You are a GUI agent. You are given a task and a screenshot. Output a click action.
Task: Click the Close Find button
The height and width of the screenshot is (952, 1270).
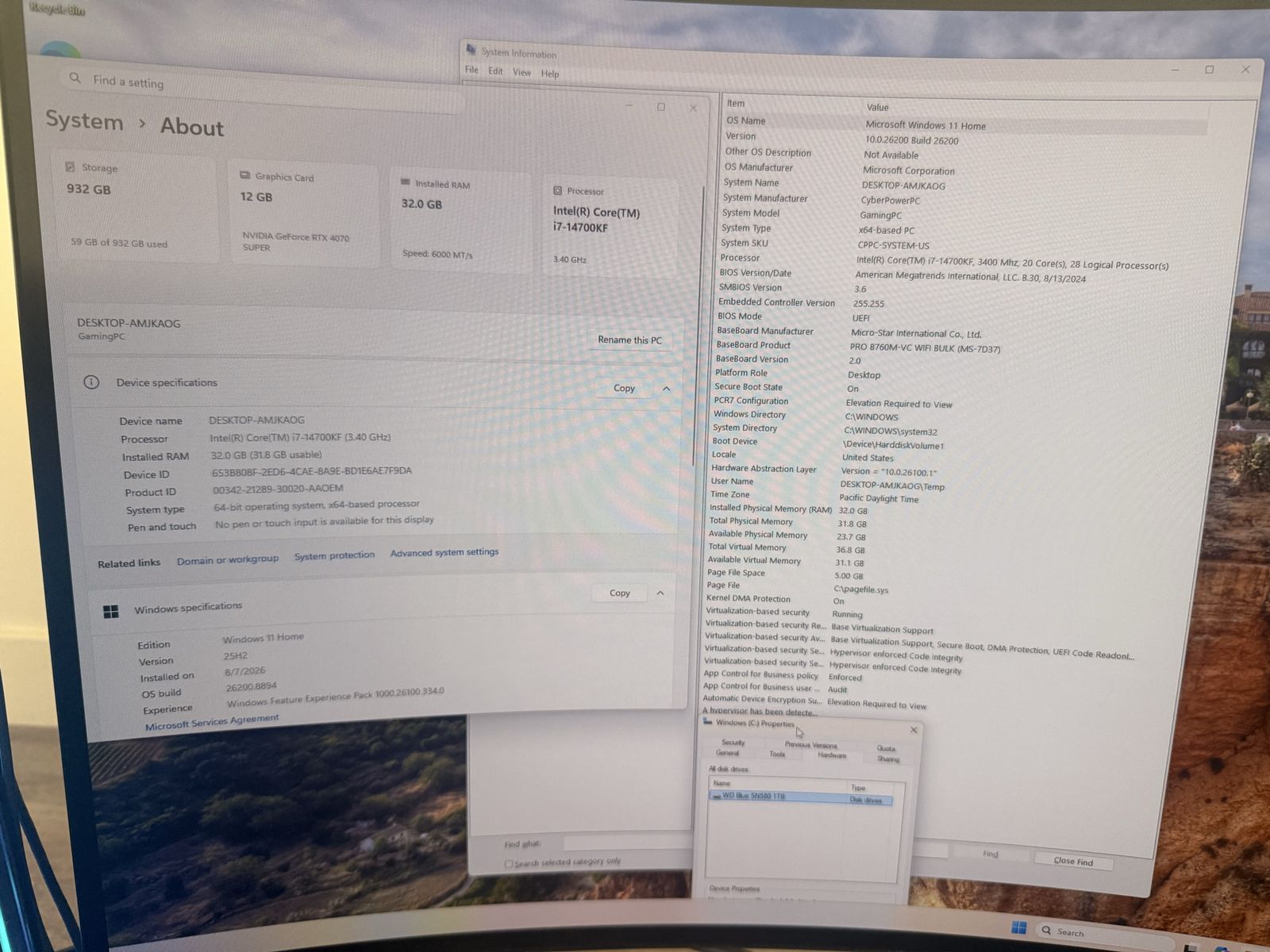point(1073,861)
